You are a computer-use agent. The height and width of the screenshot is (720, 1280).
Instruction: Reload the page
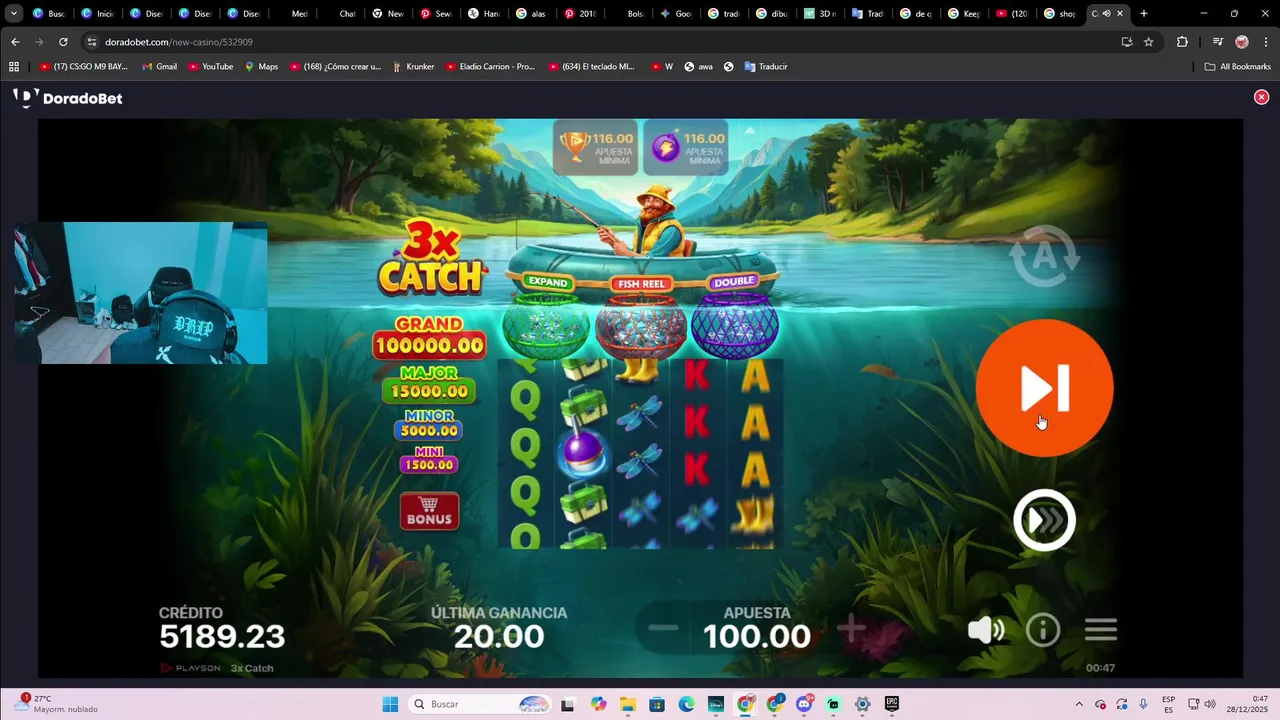pos(63,42)
